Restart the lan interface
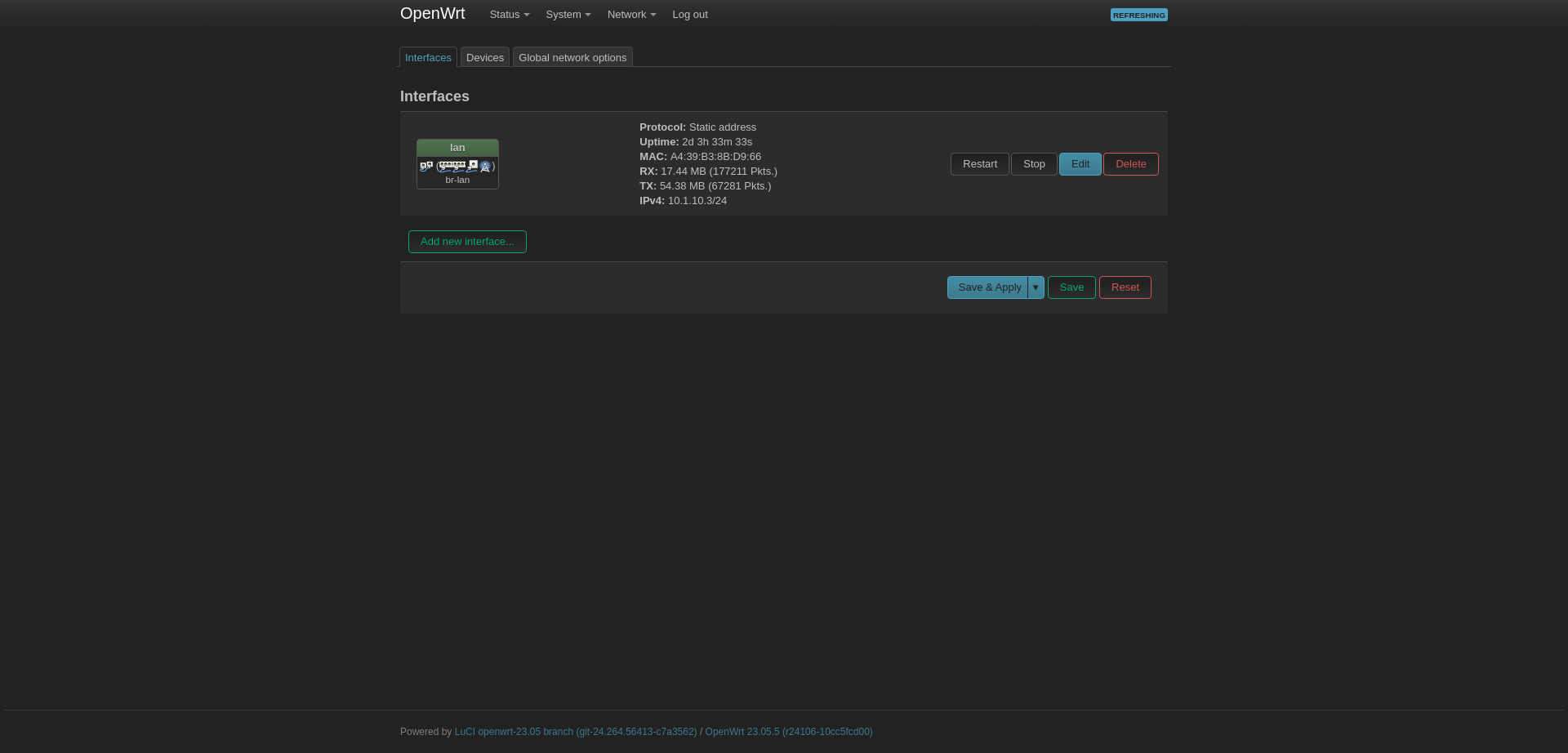The width and height of the screenshot is (1568, 753). tap(980, 164)
